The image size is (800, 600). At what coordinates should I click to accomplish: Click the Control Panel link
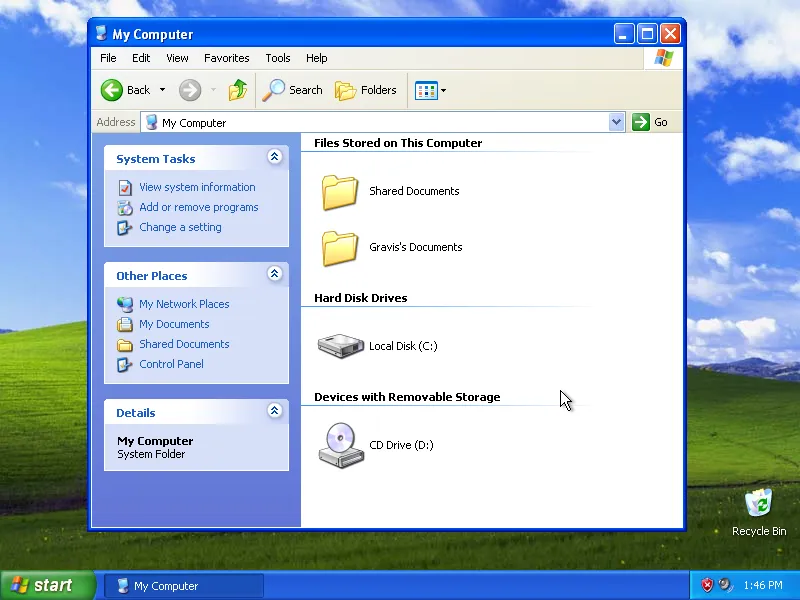(173, 364)
